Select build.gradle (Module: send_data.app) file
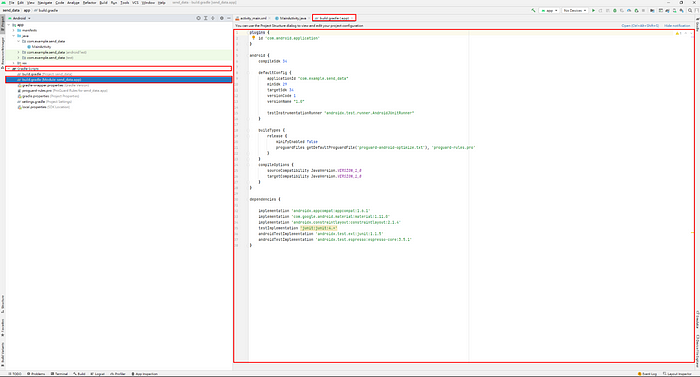Viewport: 700px width, 377px height. point(119,80)
